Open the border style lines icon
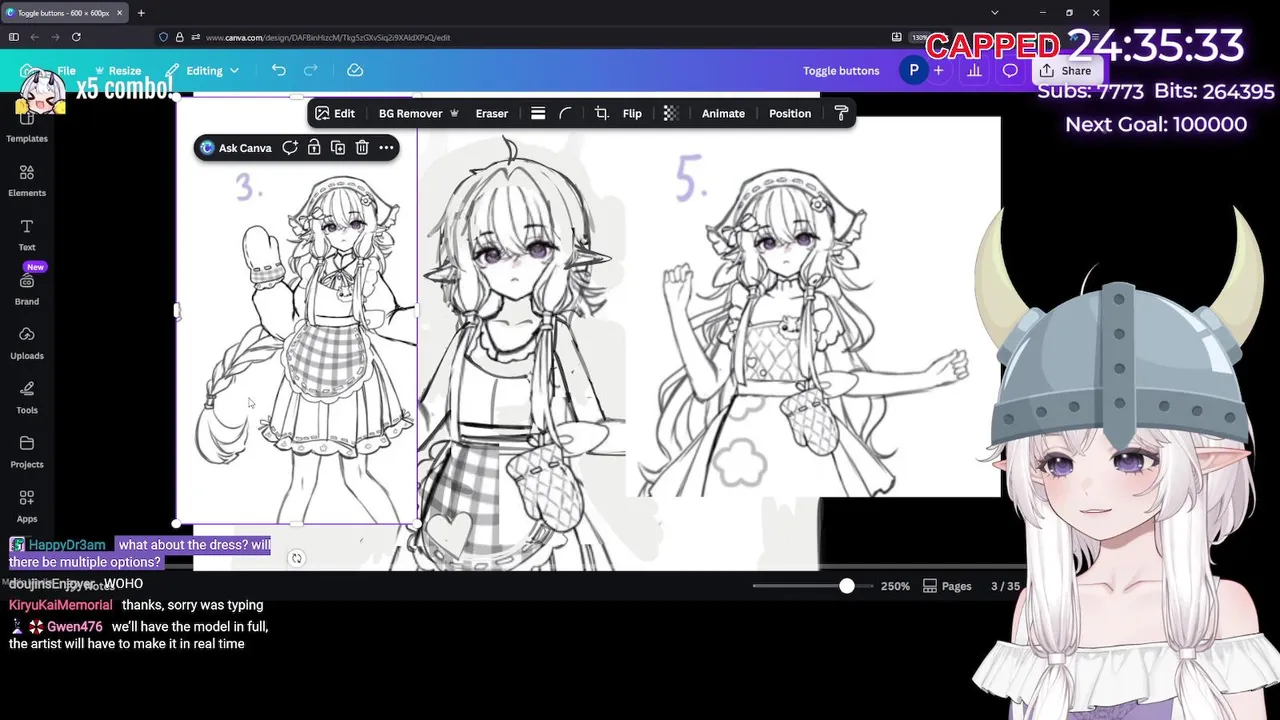 tap(538, 113)
